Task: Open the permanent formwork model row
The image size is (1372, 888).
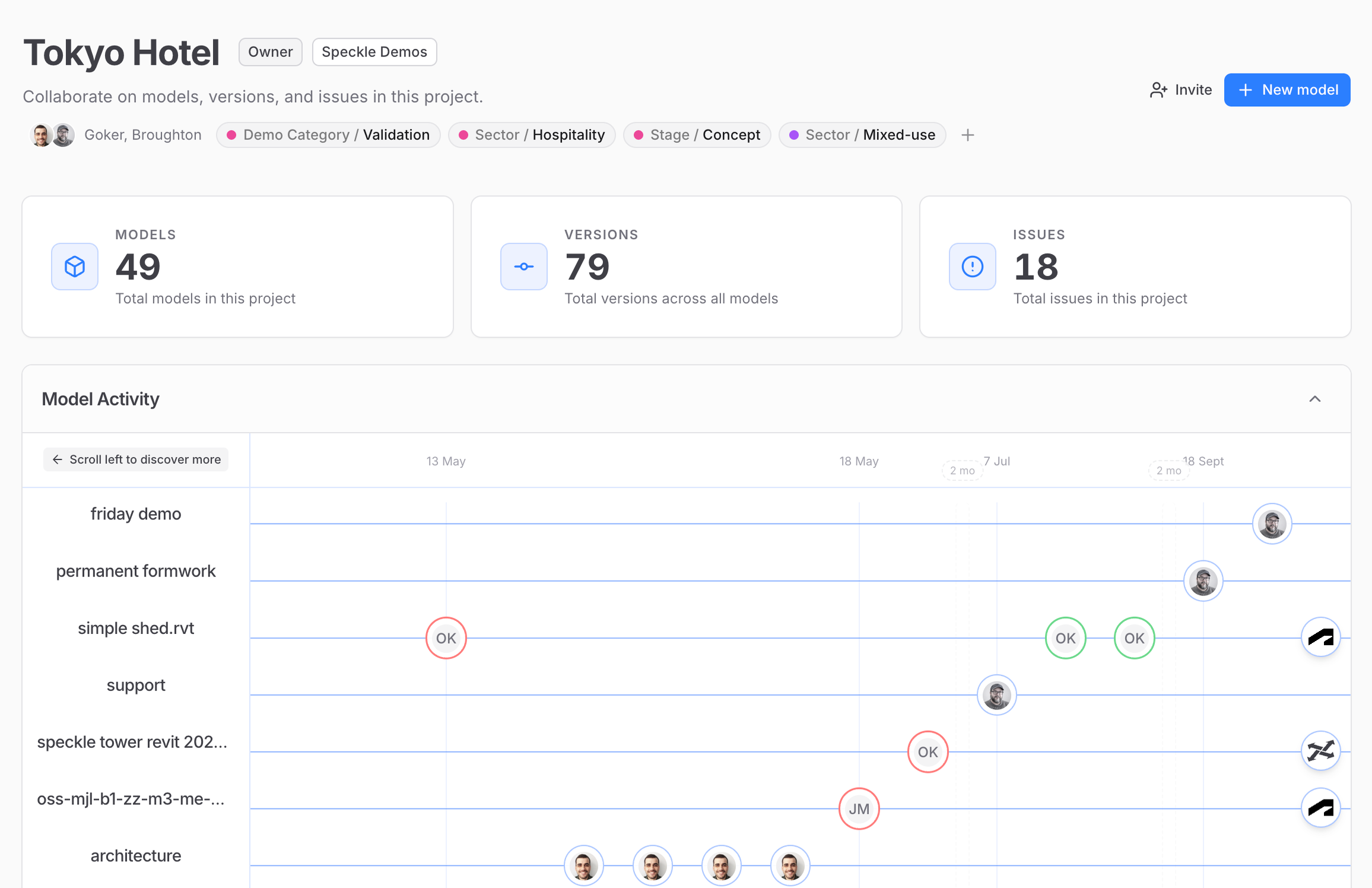Action: (136, 571)
